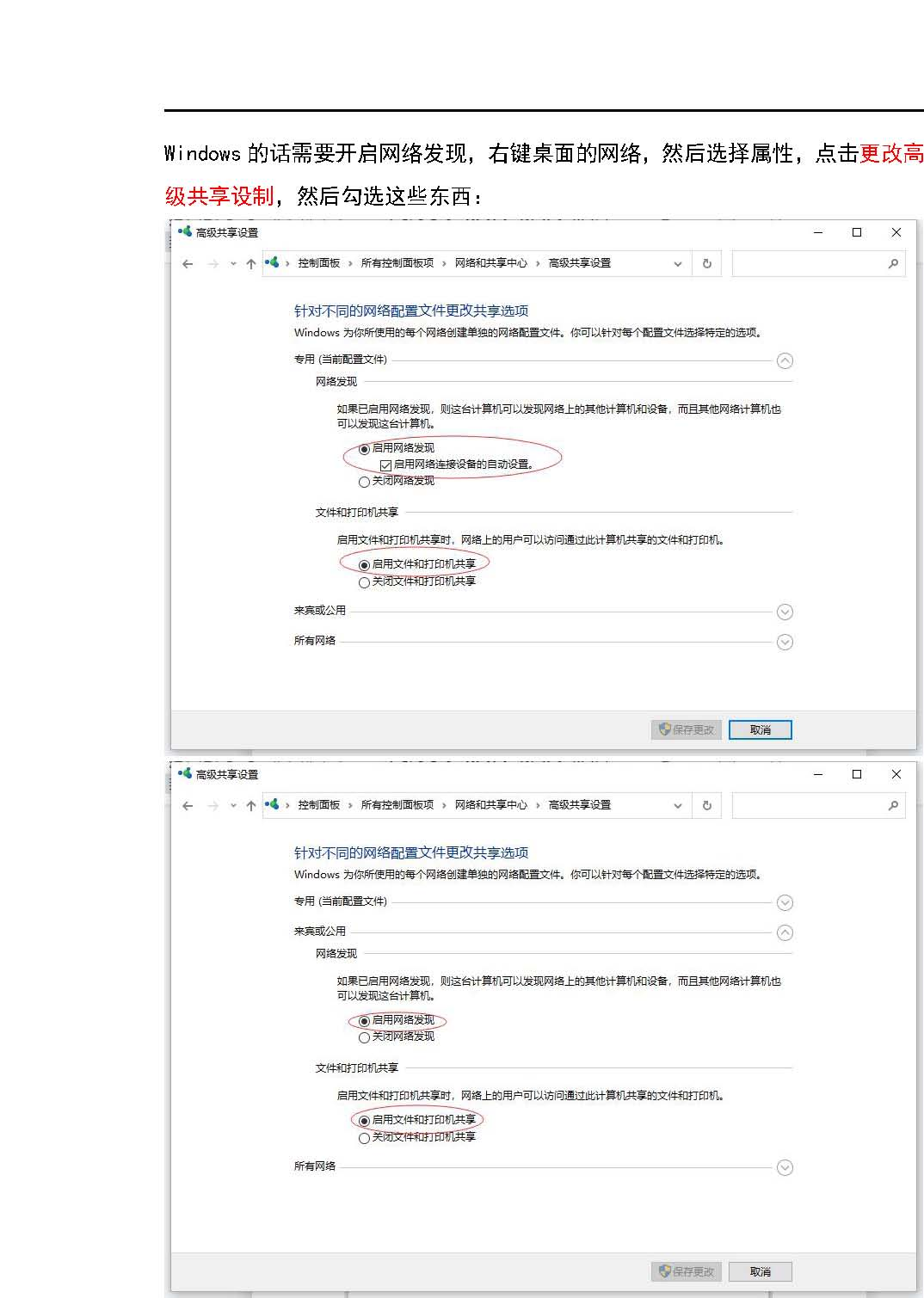Click 高级共享设置 breadcrumb in the upper window

[x=580, y=263]
